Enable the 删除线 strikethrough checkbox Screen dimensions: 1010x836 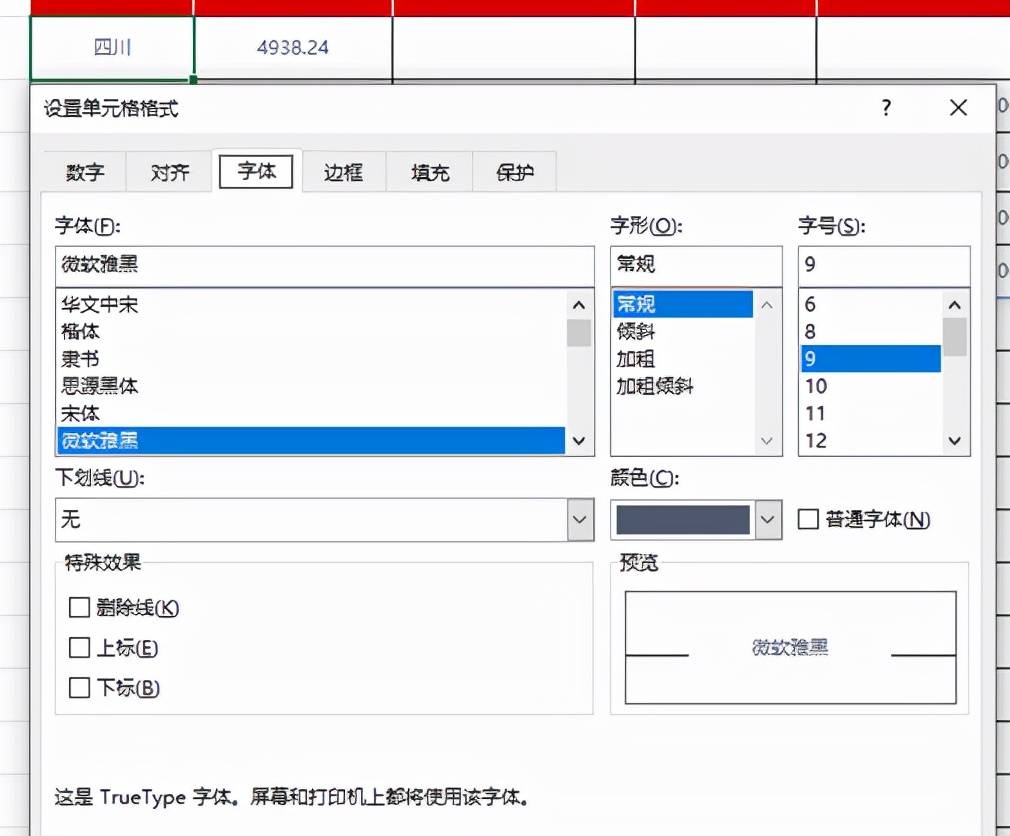coord(79,607)
